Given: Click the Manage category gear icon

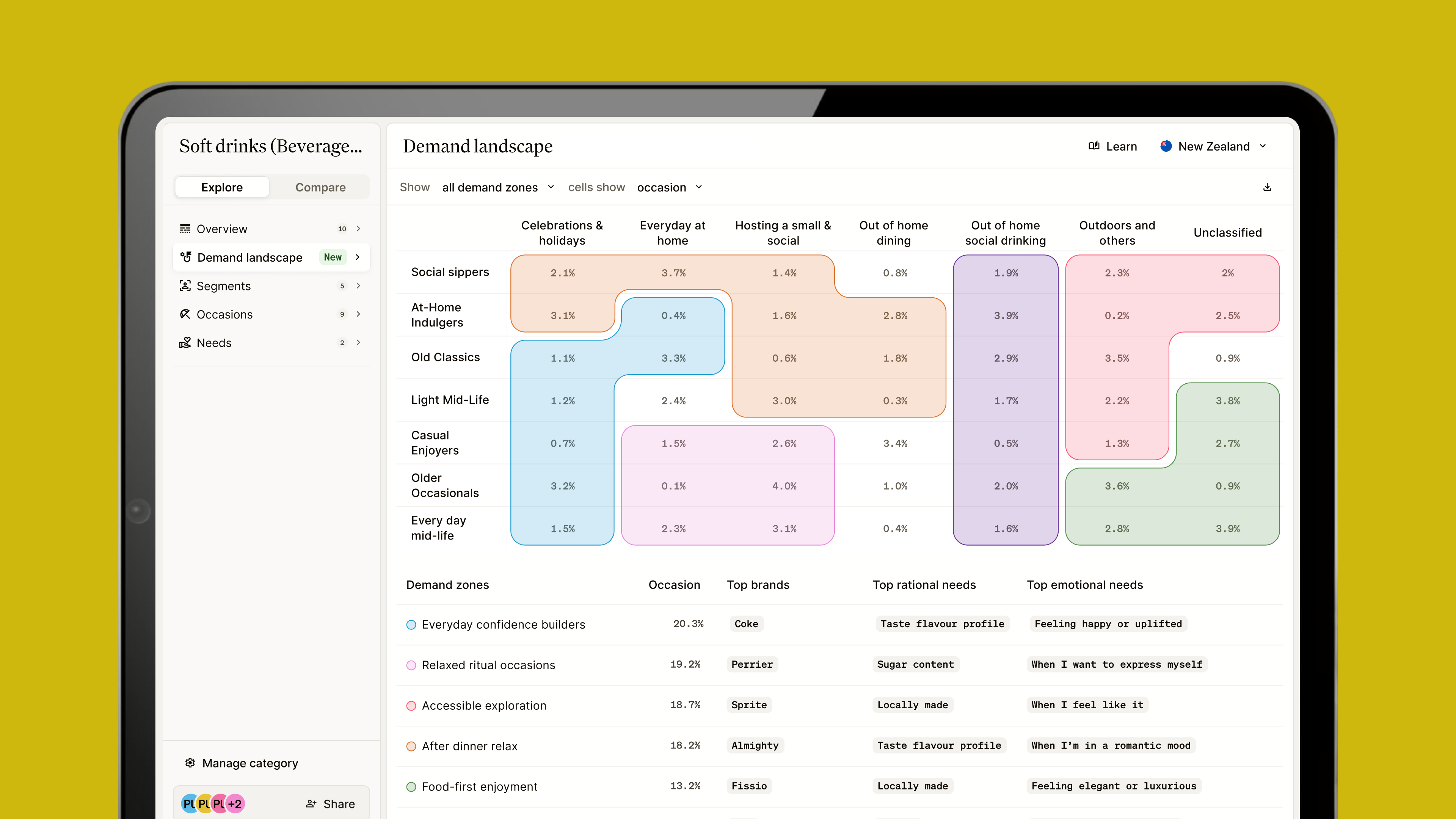Looking at the screenshot, I should point(190,763).
